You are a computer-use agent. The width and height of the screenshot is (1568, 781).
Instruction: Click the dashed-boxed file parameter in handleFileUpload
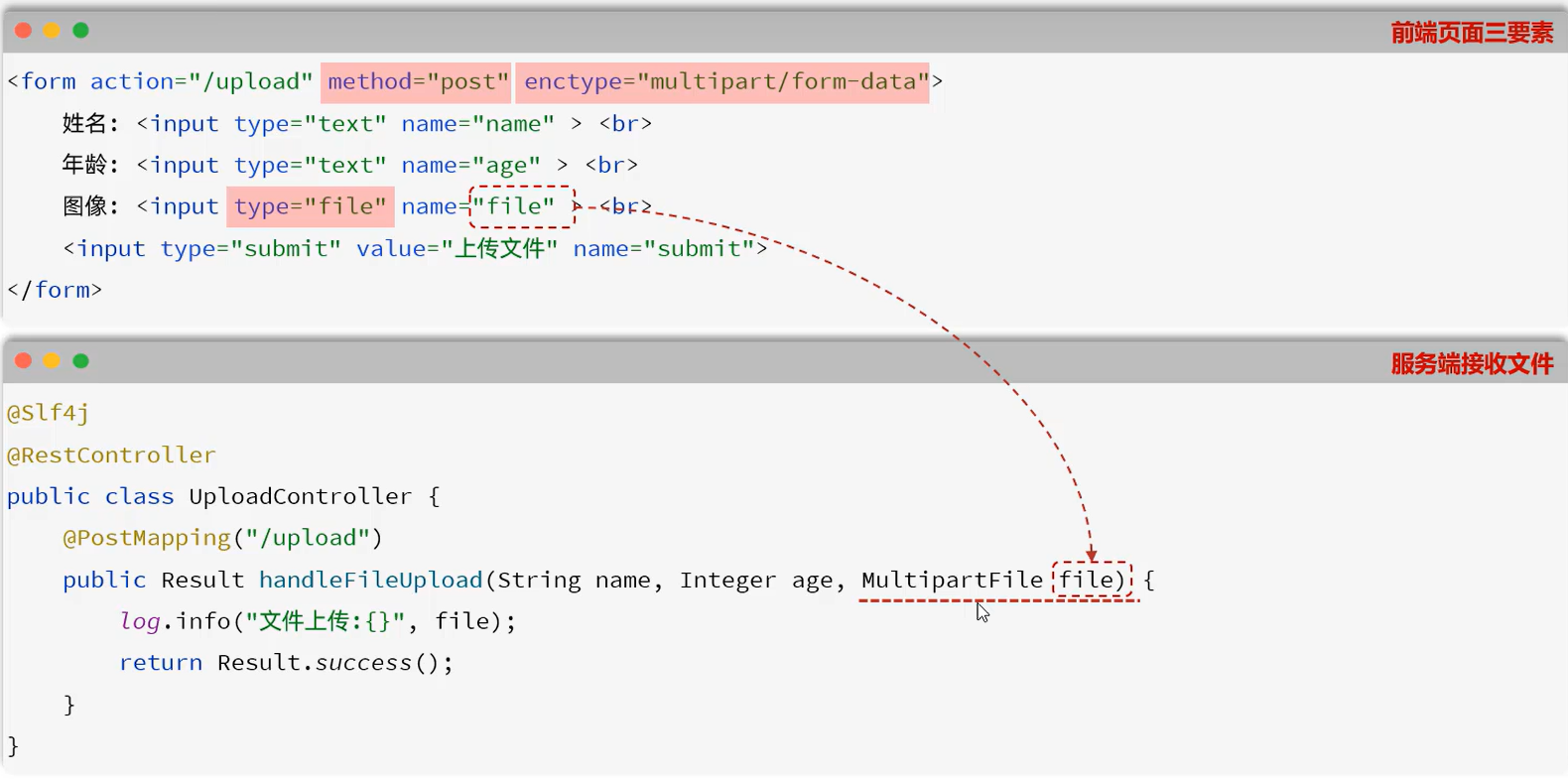click(x=1091, y=580)
